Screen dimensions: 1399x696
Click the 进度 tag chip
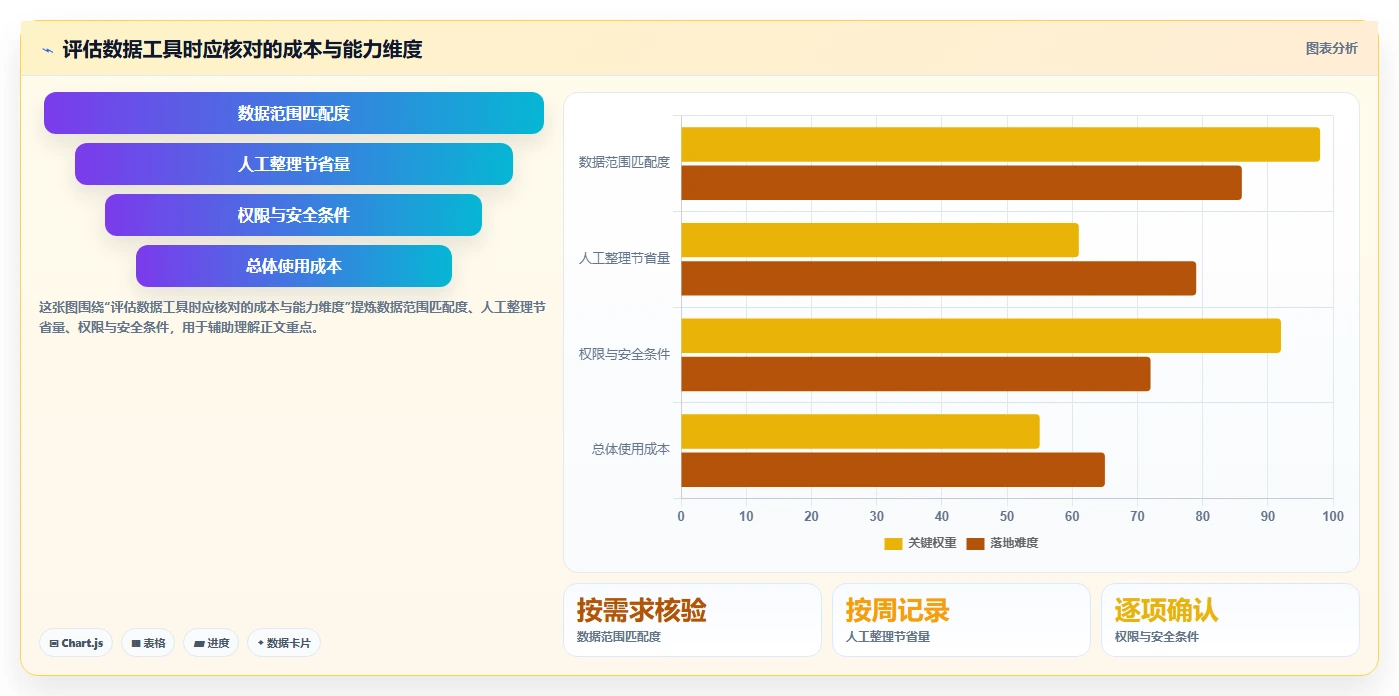pos(211,643)
